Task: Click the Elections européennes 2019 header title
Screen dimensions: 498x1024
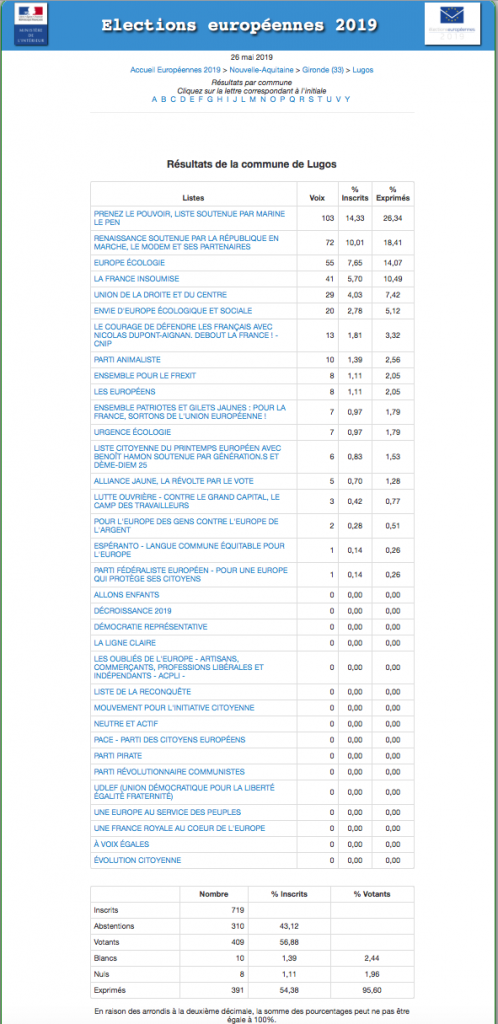Action: (x=239, y=25)
